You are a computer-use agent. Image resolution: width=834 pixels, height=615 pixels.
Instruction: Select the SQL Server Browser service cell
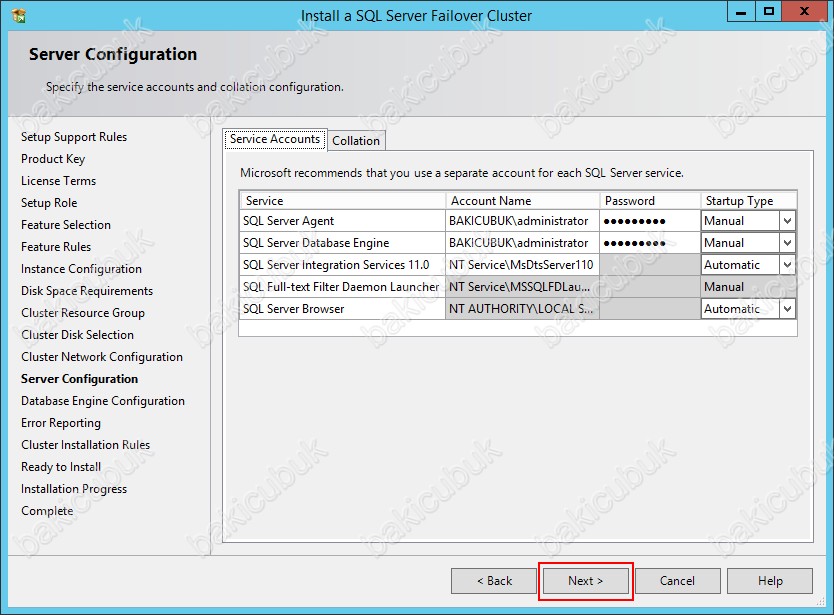click(x=343, y=309)
